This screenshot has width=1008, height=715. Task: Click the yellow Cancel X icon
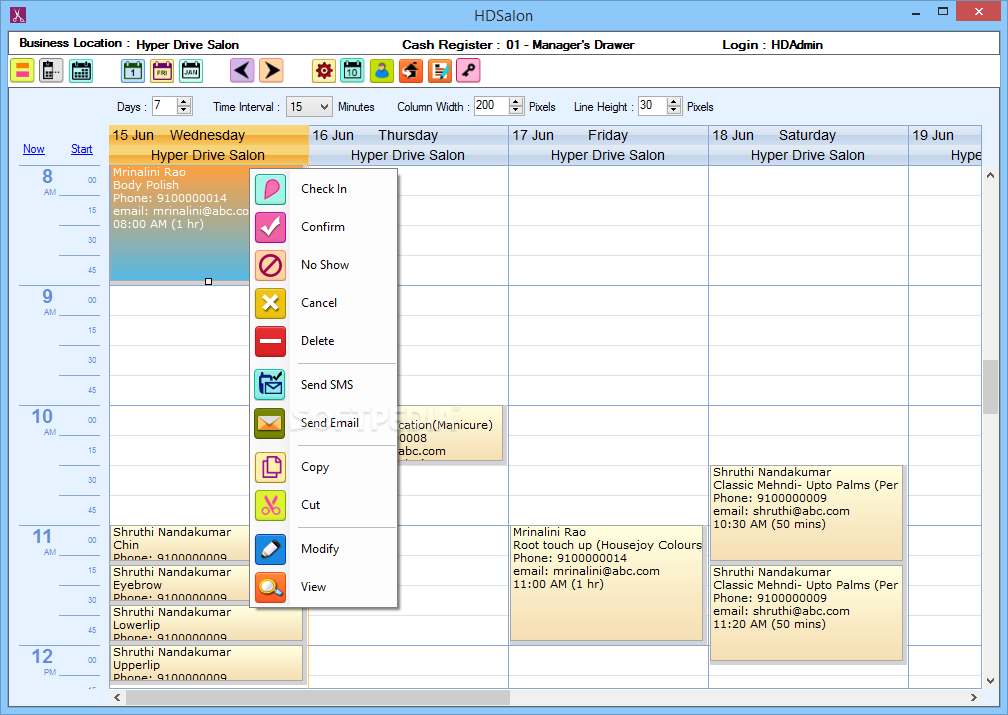pos(271,303)
